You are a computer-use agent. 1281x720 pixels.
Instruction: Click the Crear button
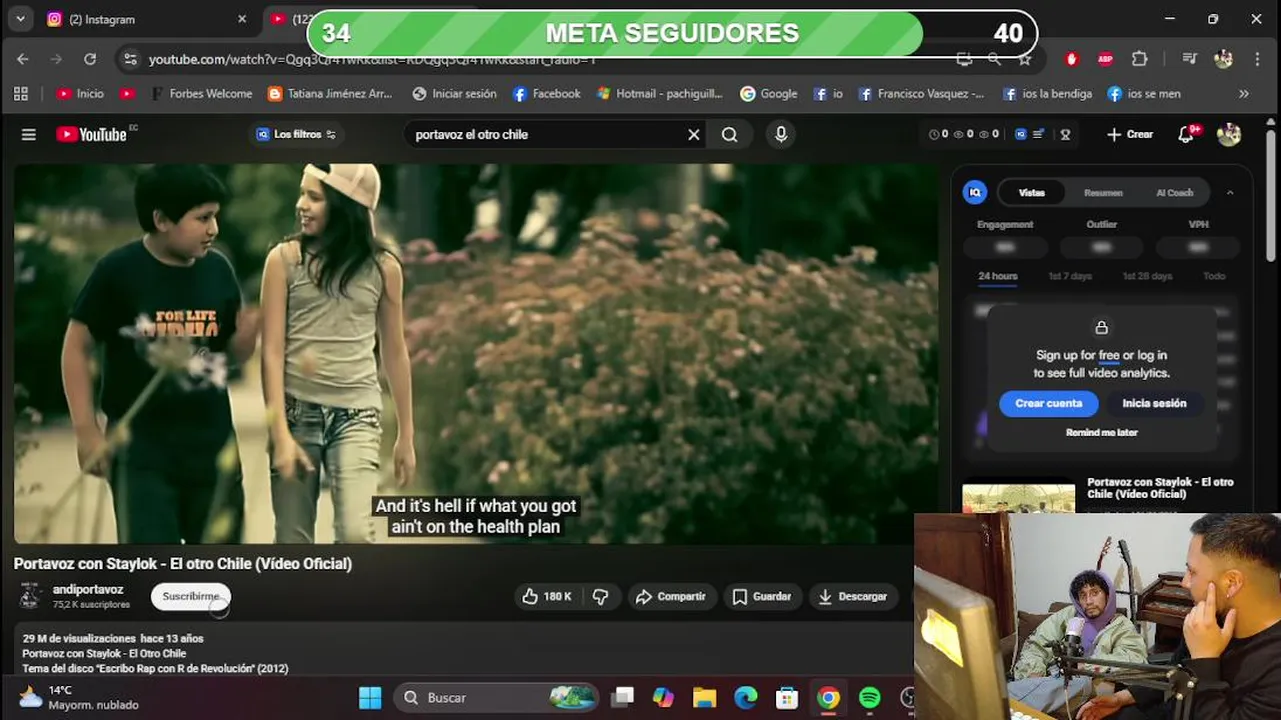pos(1130,134)
